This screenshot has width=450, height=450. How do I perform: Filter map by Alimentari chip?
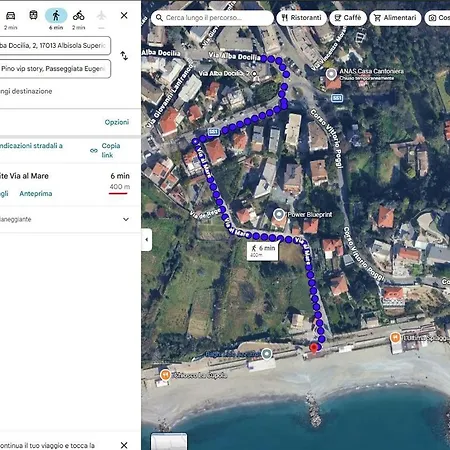coord(395,18)
